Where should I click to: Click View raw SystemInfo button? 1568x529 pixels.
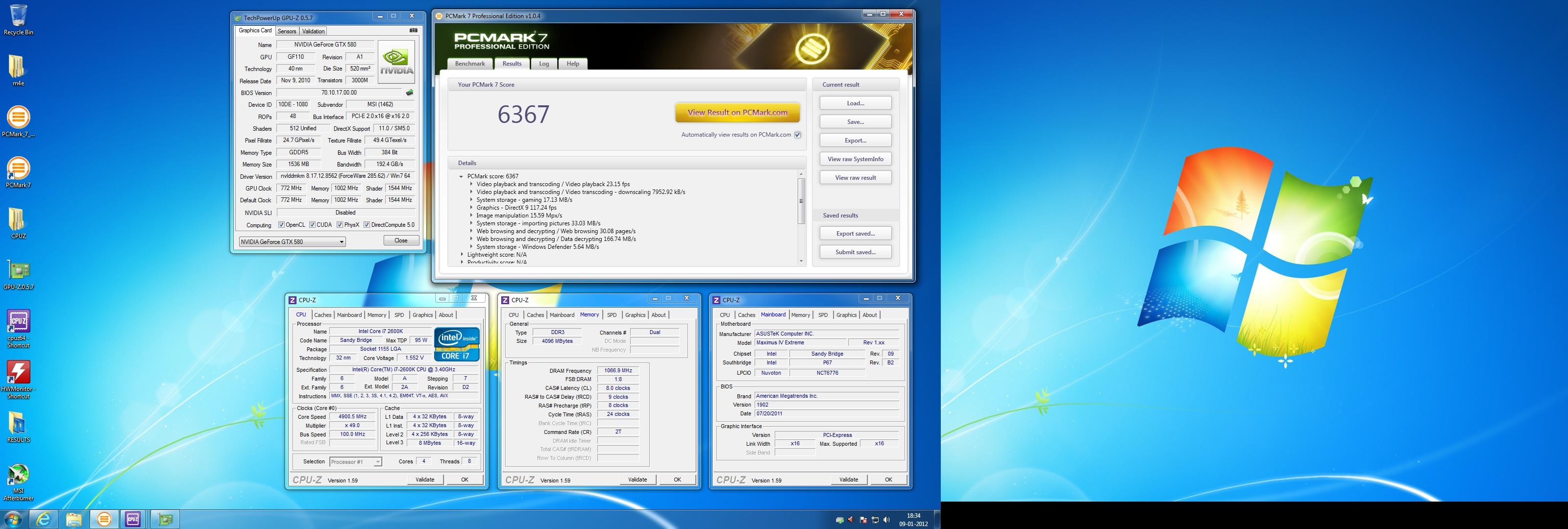[855, 159]
